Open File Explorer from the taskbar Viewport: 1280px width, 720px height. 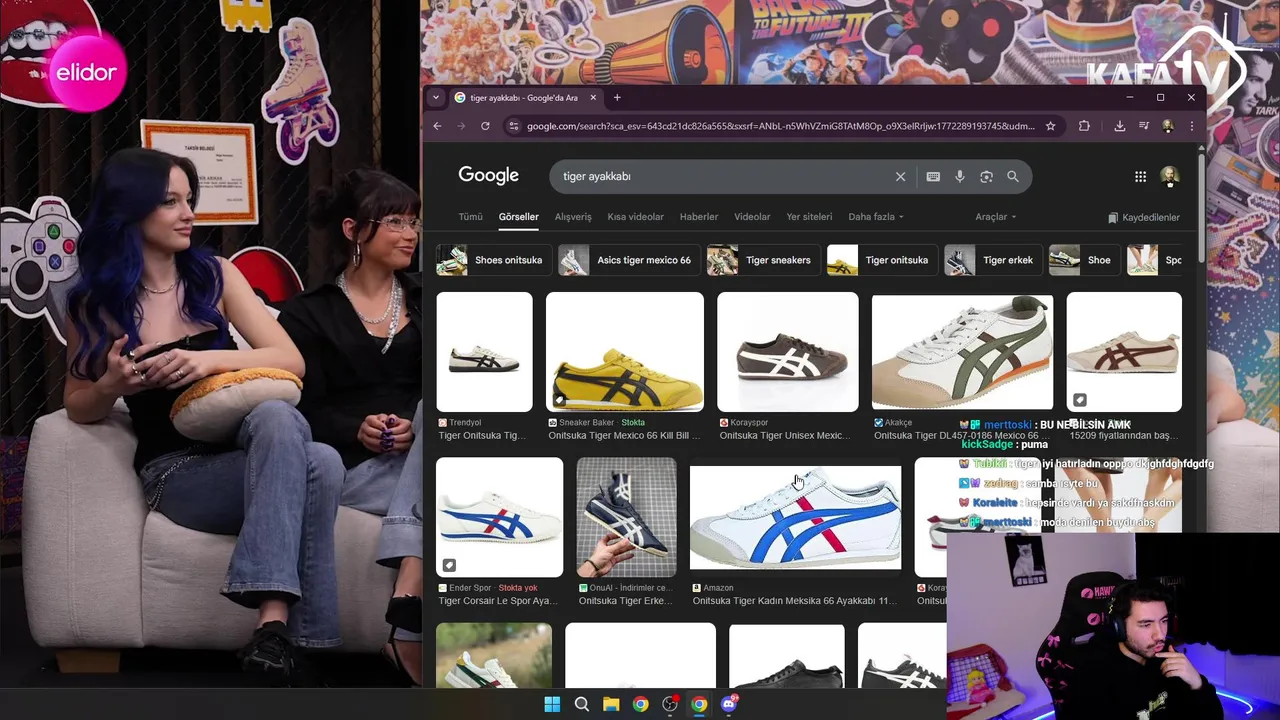click(611, 704)
